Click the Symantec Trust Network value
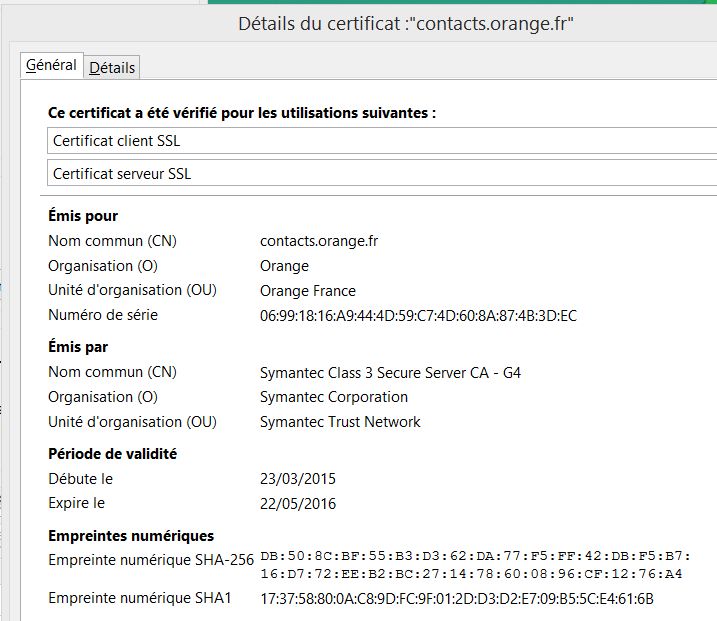Screen dimensions: 717x621 pos(340,422)
